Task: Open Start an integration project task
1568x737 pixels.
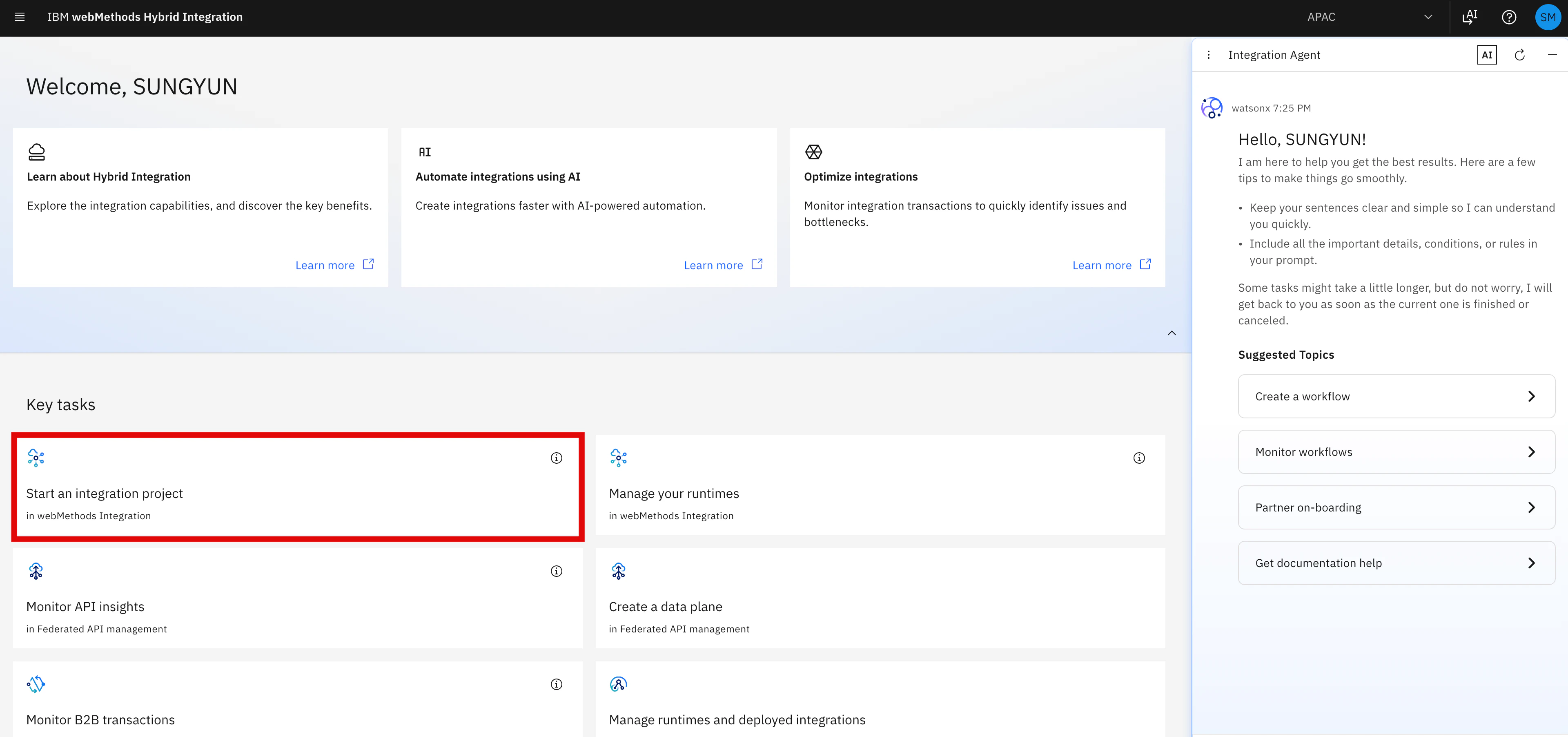Action: [x=298, y=485]
